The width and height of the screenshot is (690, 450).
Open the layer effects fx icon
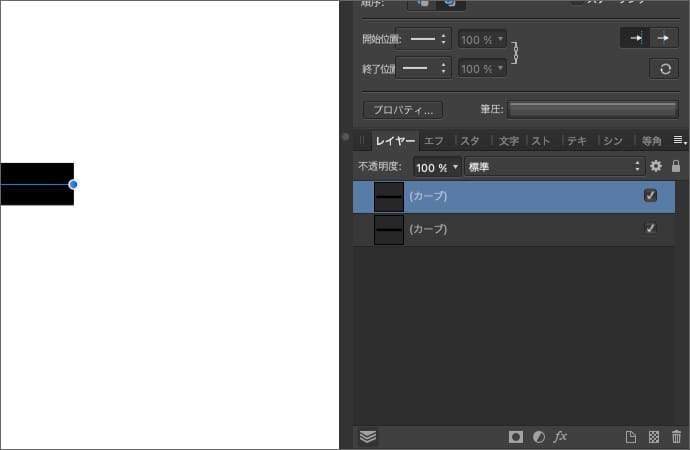point(560,437)
